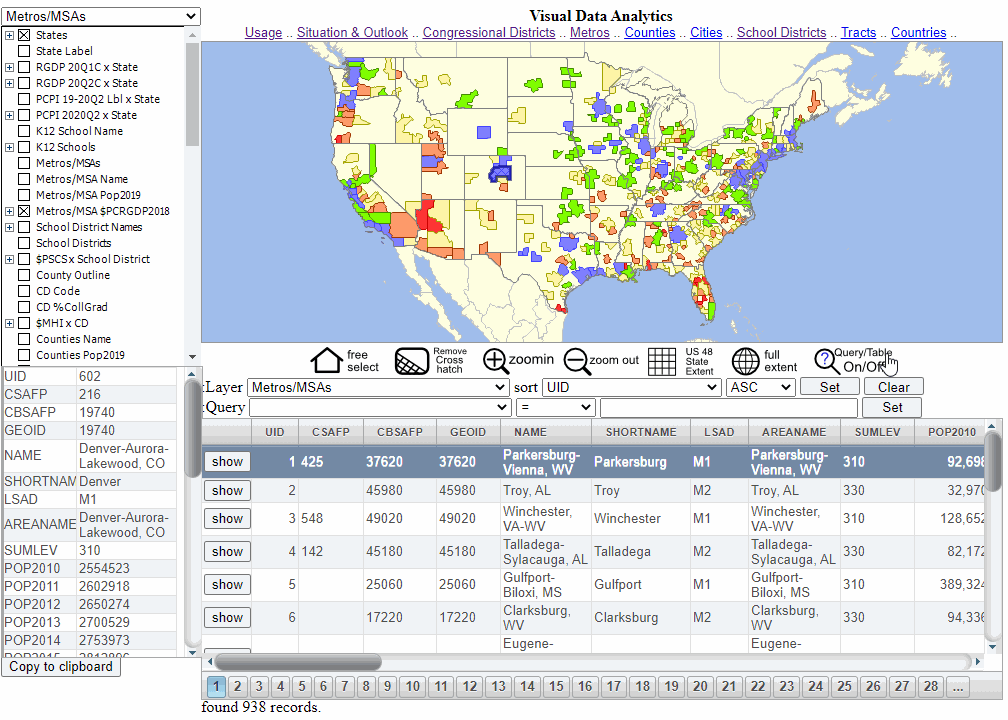The width and height of the screenshot is (1008, 720).
Task: Open the Layer dropdown showing Metros/MSAs
Action: click(x=378, y=386)
